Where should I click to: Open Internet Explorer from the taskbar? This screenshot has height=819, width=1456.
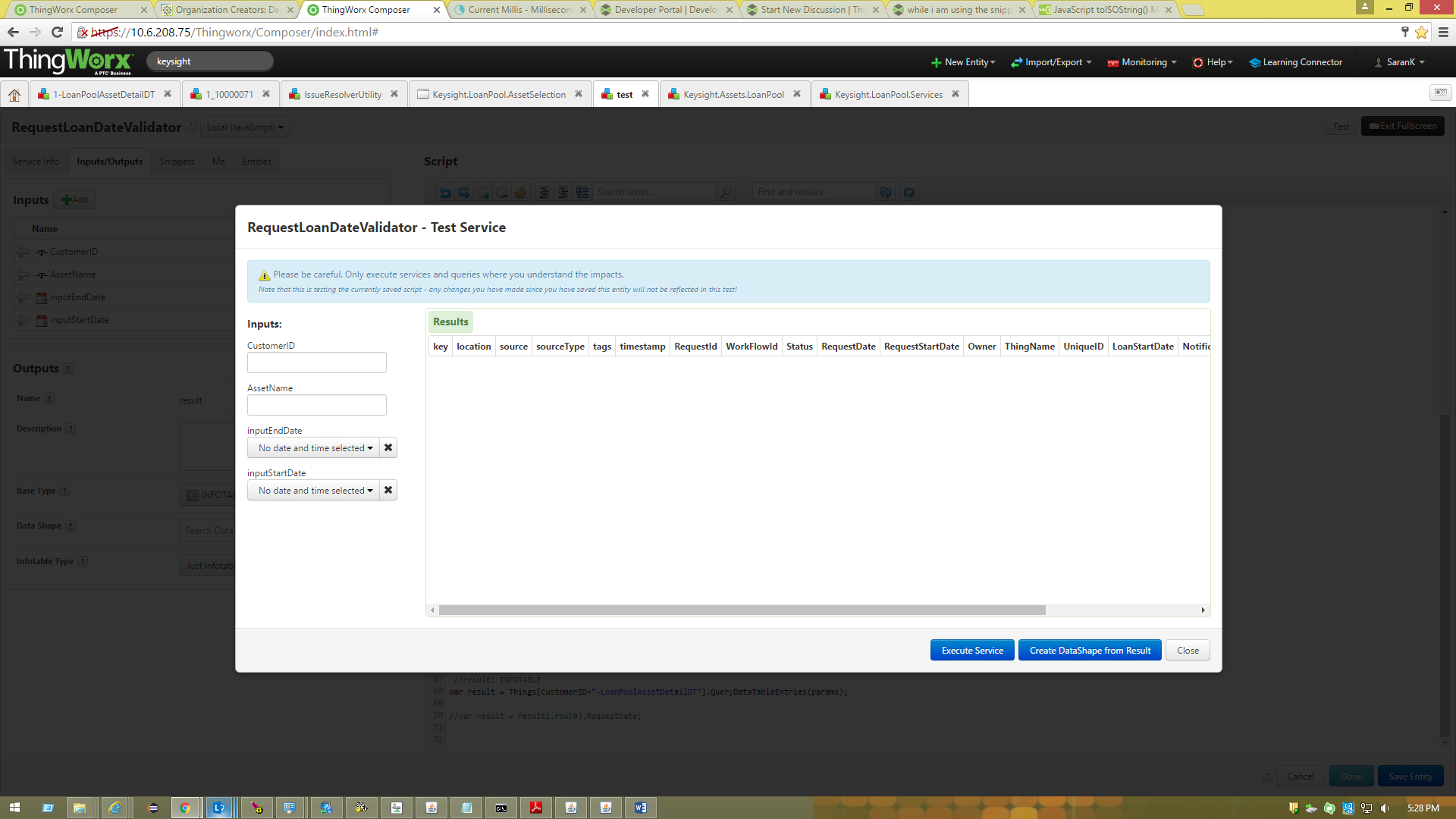[115, 808]
